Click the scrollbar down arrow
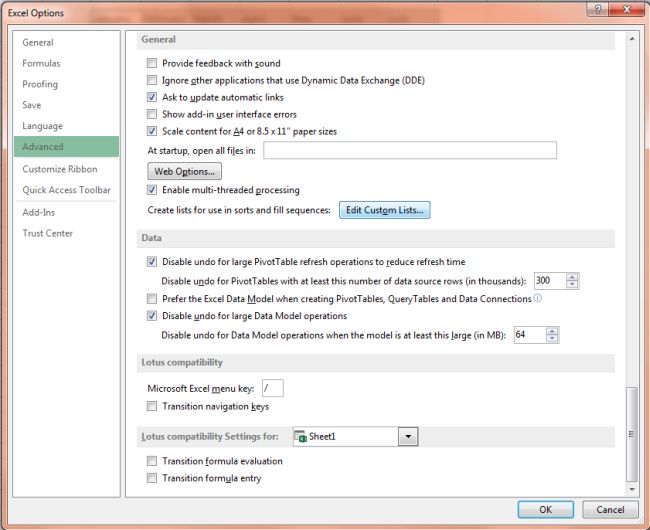The width and height of the screenshot is (650, 530). click(632, 489)
